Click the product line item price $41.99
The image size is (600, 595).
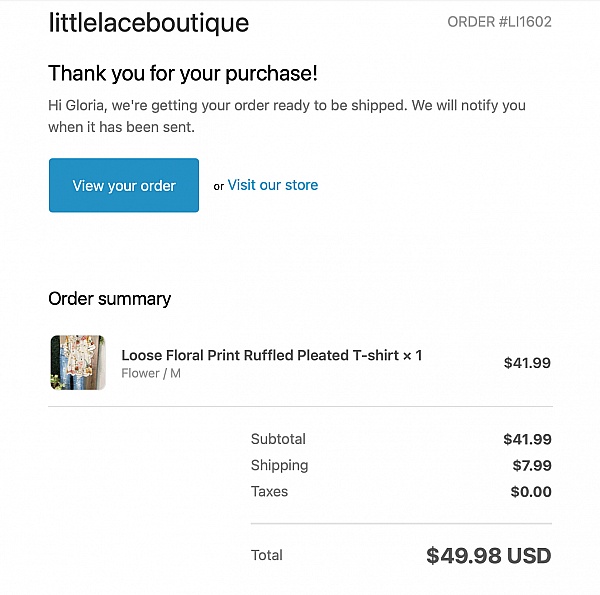pos(527,363)
